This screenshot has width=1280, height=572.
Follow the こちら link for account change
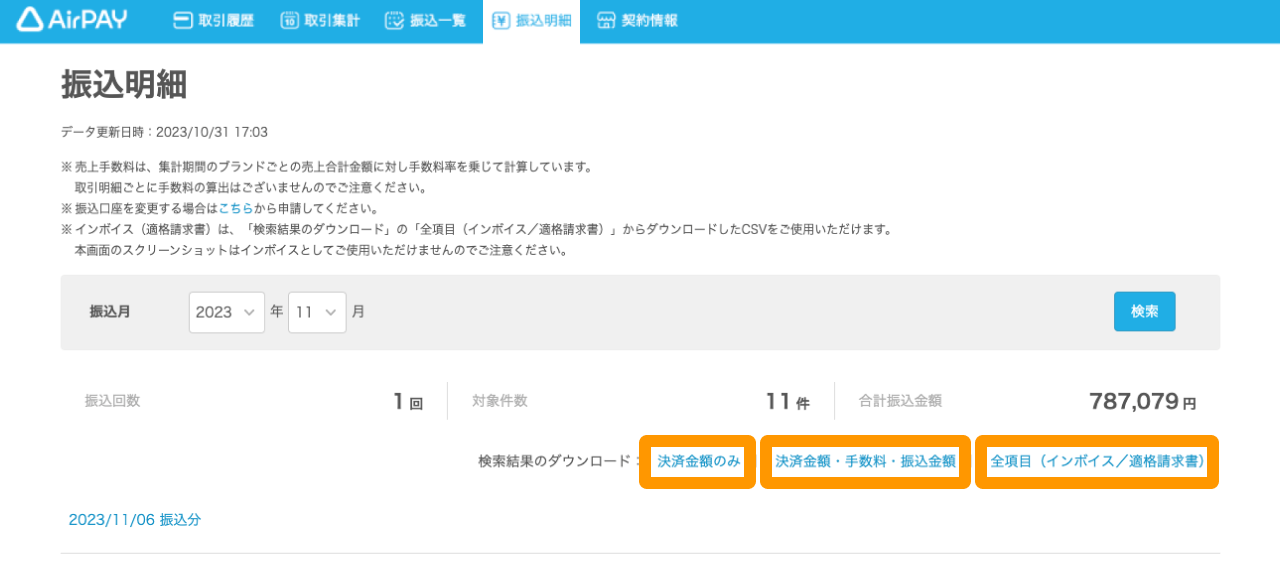(236, 209)
